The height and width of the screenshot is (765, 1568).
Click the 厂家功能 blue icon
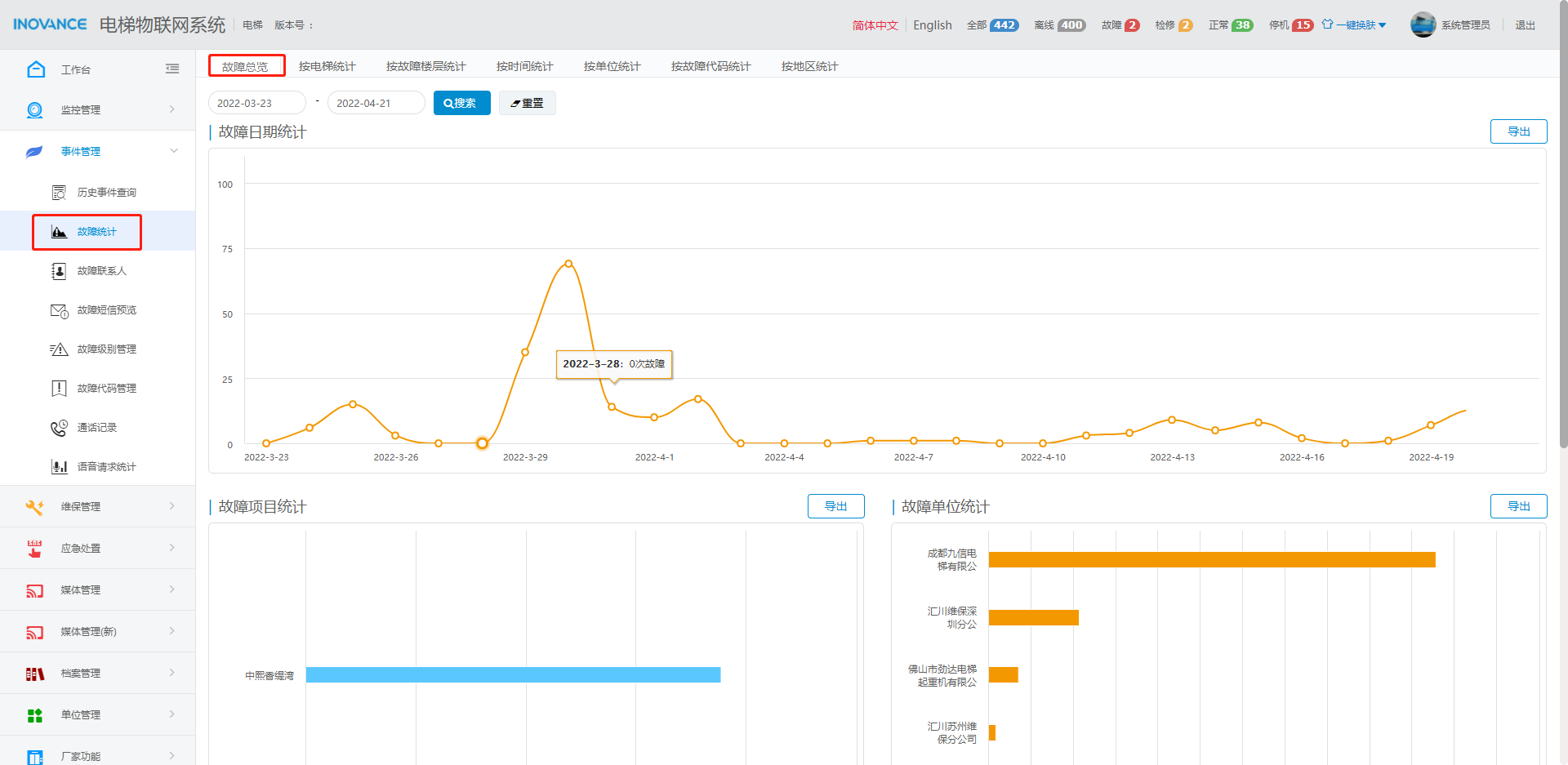(x=34, y=757)
